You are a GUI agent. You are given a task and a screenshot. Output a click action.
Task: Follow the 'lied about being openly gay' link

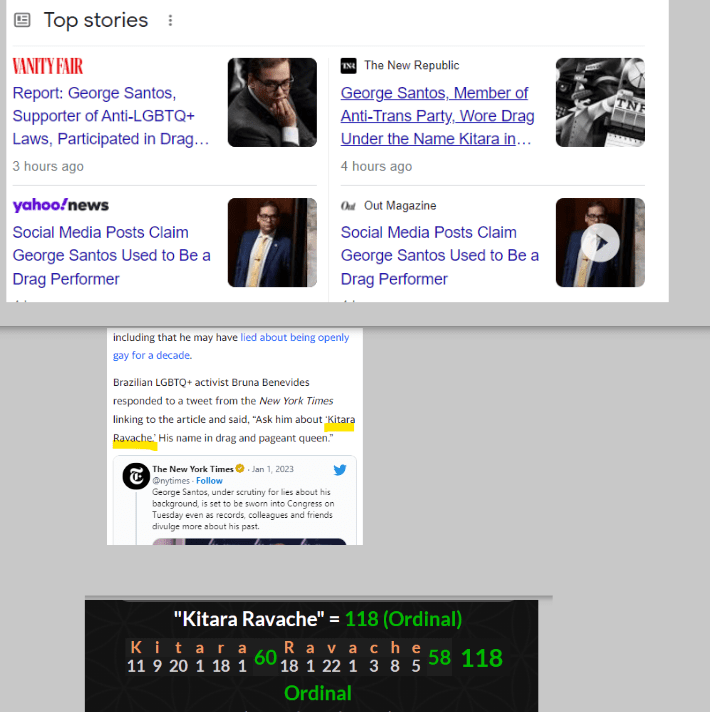point(294,338)
